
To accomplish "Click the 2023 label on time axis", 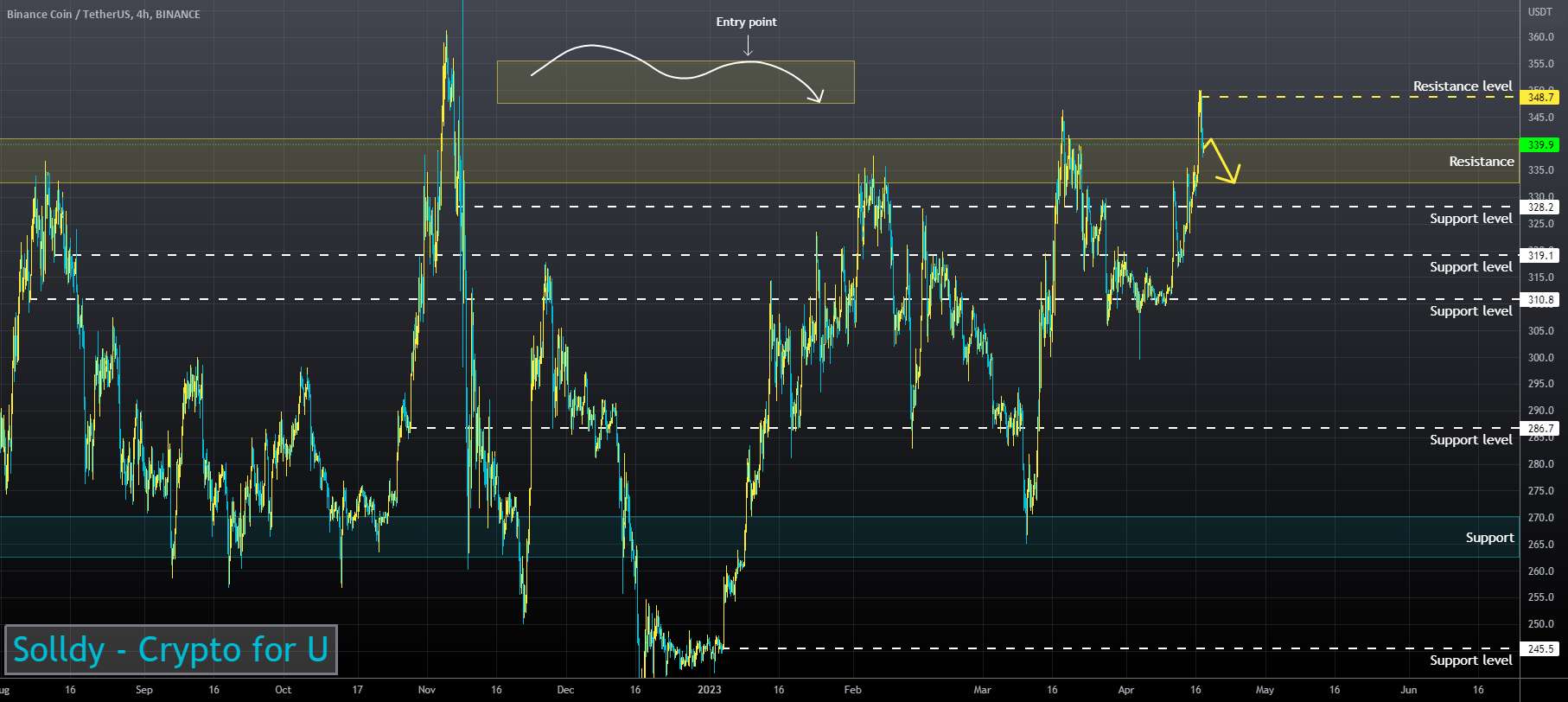I will tap(709, 690).
